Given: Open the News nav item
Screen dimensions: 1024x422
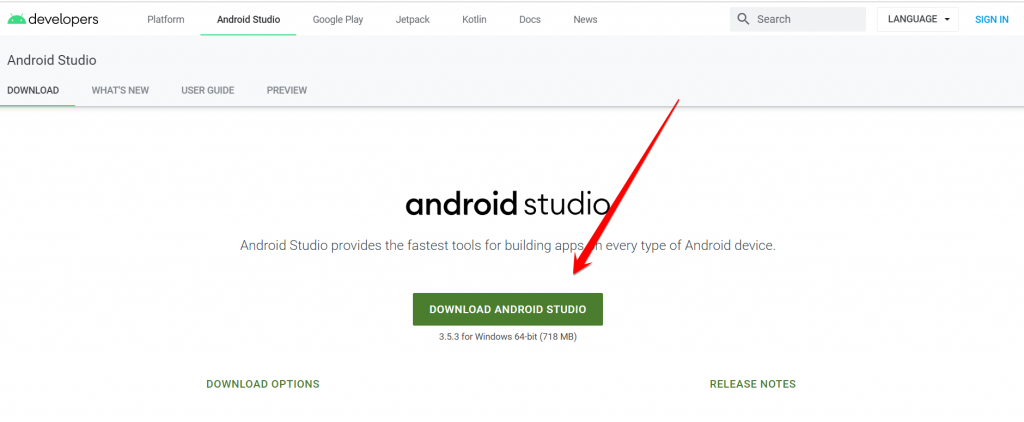Looking at the screenshot, I should point(585,20).
